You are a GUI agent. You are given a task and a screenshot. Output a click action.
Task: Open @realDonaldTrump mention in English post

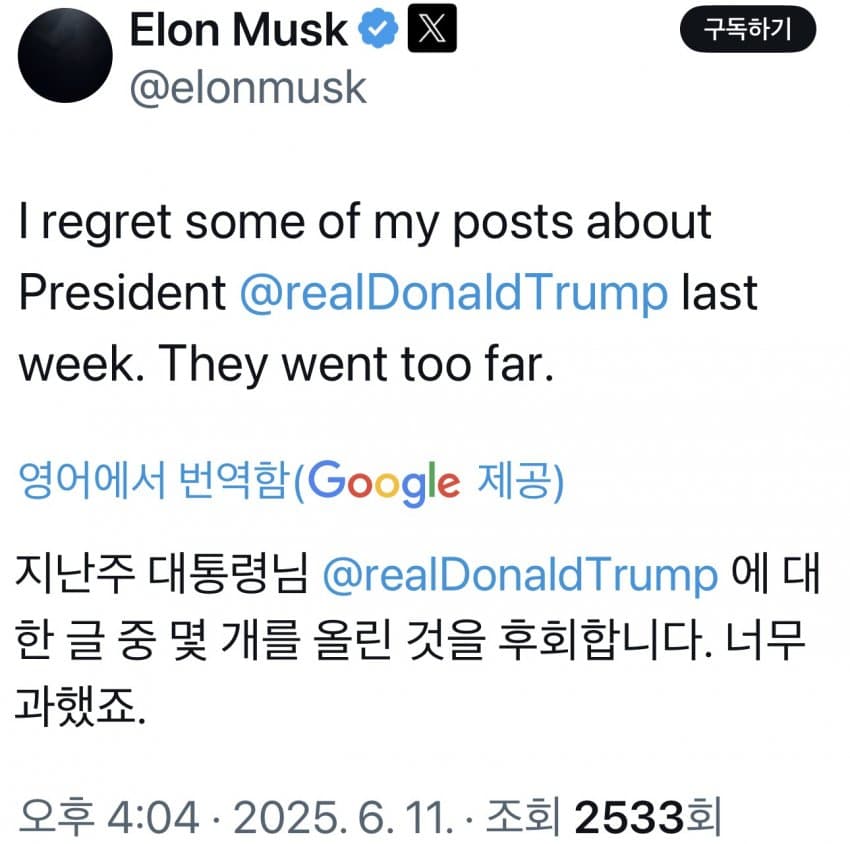click(x=454, y=293)
